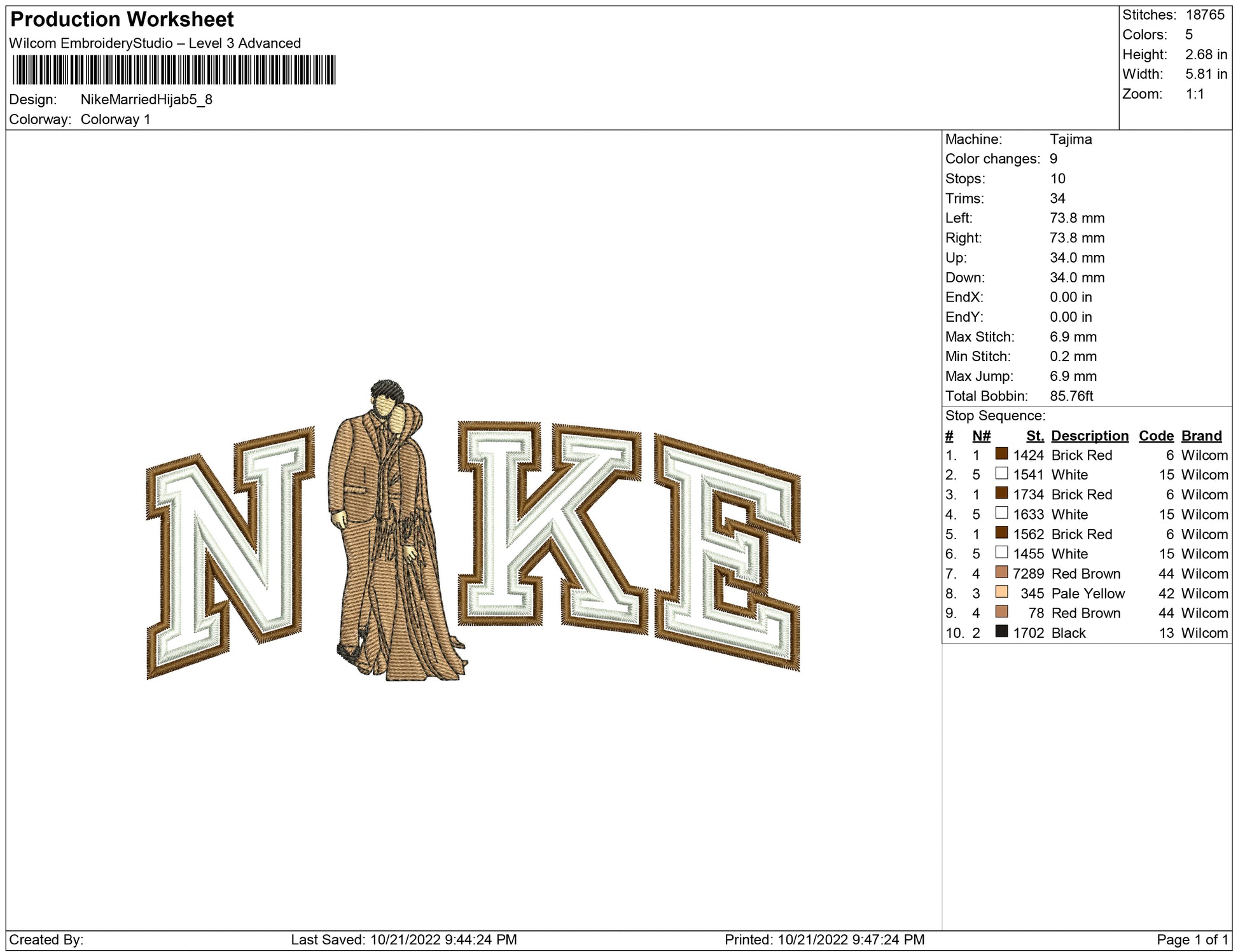
Task: Click the barcode under the worksheet title
Action: (x=174, y=70)
